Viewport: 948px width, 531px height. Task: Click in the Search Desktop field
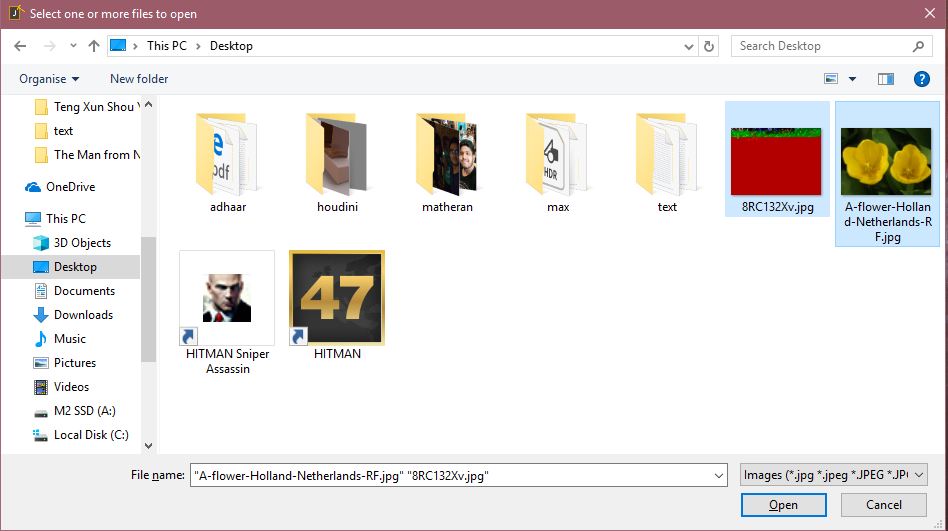[x=822, y=46]
